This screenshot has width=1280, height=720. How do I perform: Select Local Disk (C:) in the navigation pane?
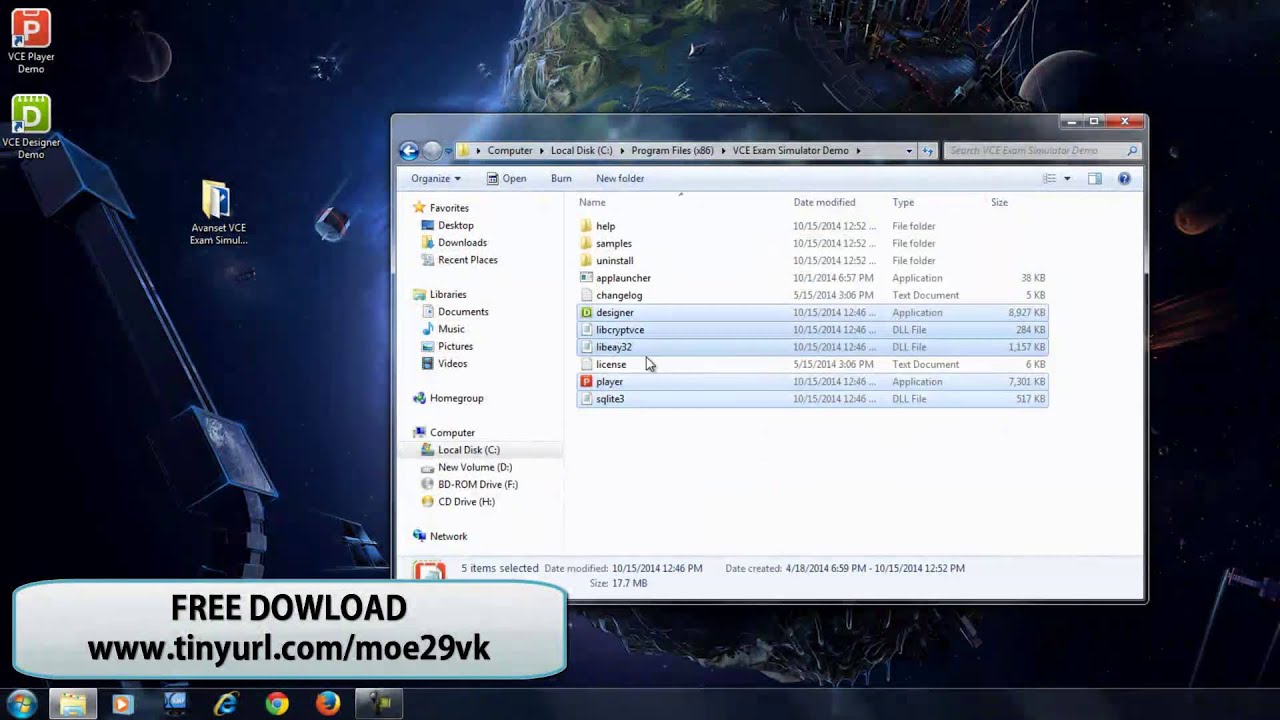pos(468,450)
